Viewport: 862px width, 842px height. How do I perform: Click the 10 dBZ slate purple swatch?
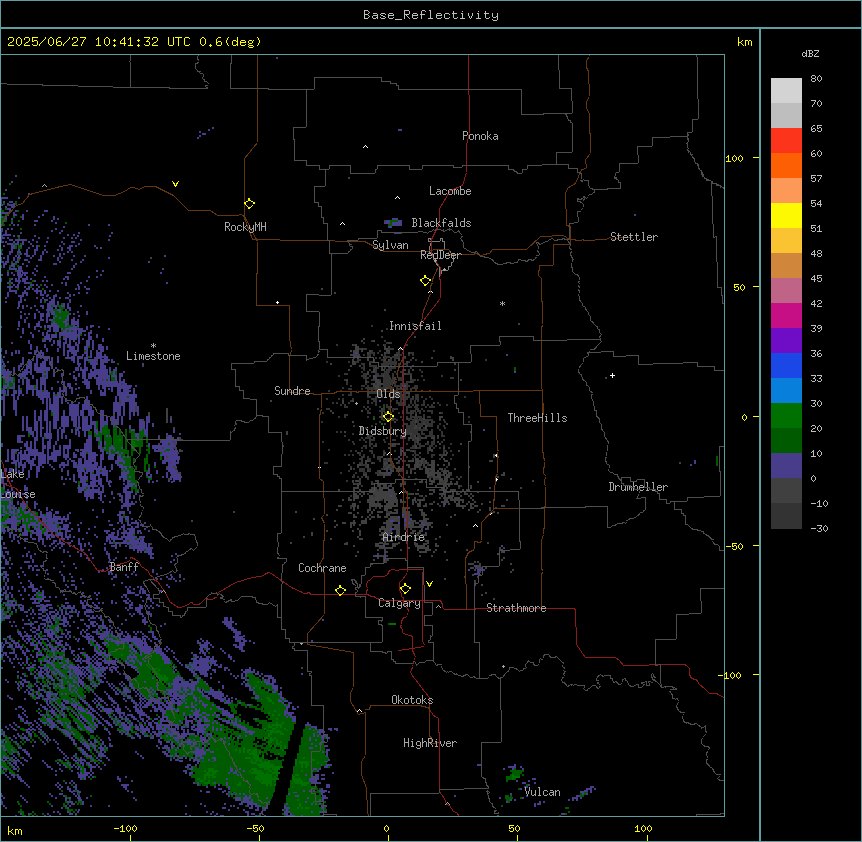pos(786,466)
